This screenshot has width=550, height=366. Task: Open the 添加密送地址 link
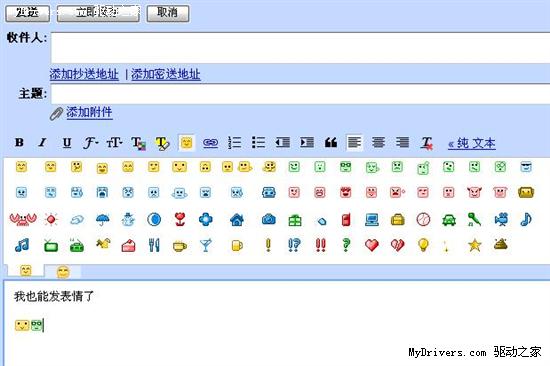[166, 74]
